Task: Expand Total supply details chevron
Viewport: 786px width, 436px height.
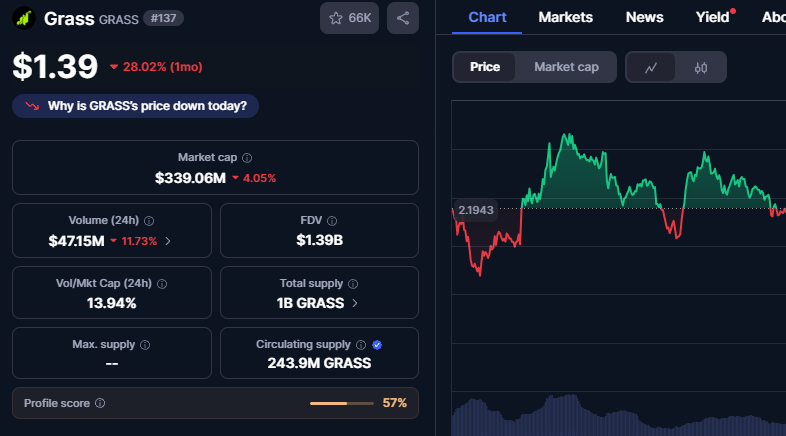Action: coord(355,303)
